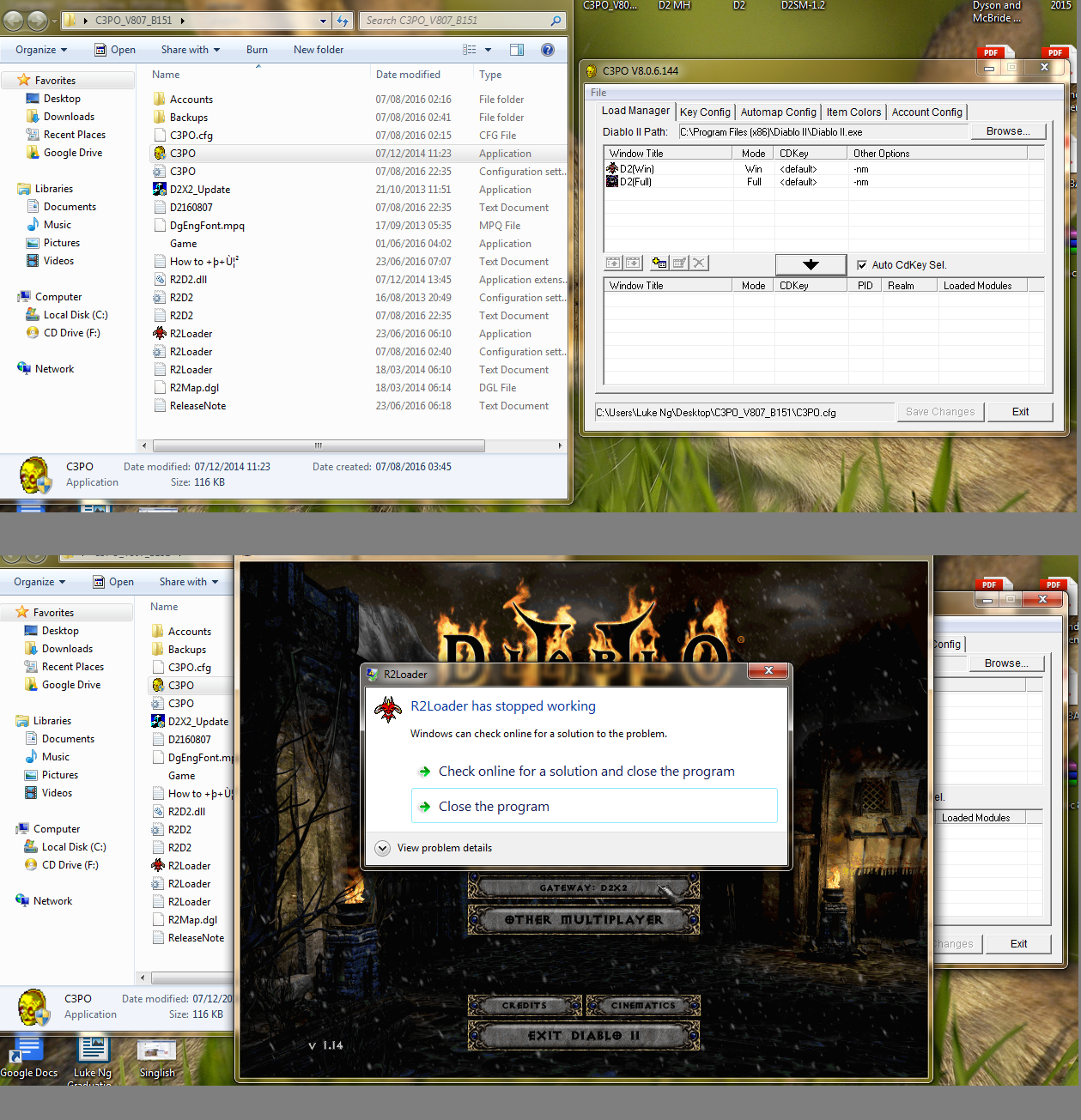Image resolution: width=1081 pixels, height=1120 pixels.
Task: Click the view mode icon in Explorer toolbar
Action: pyautogui.click(x=469, y=50)
